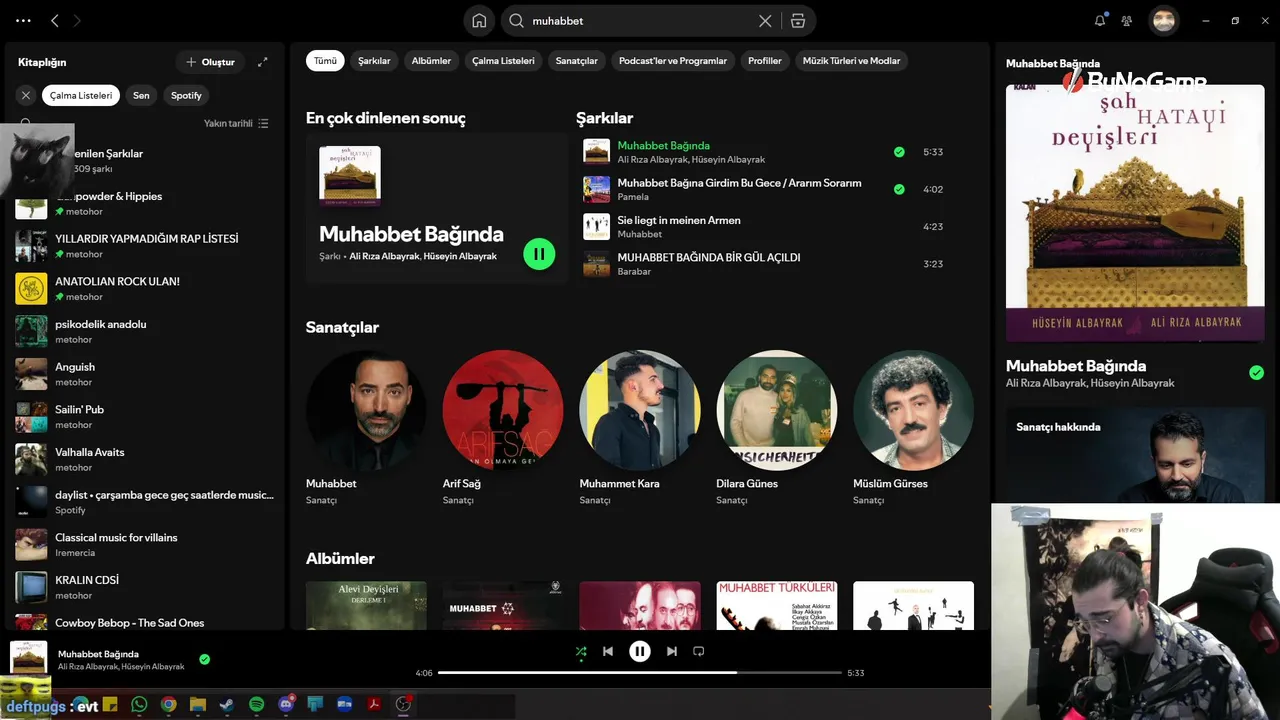Open Steam from the taskbar

pyautogui.click(x=227, y=704)
